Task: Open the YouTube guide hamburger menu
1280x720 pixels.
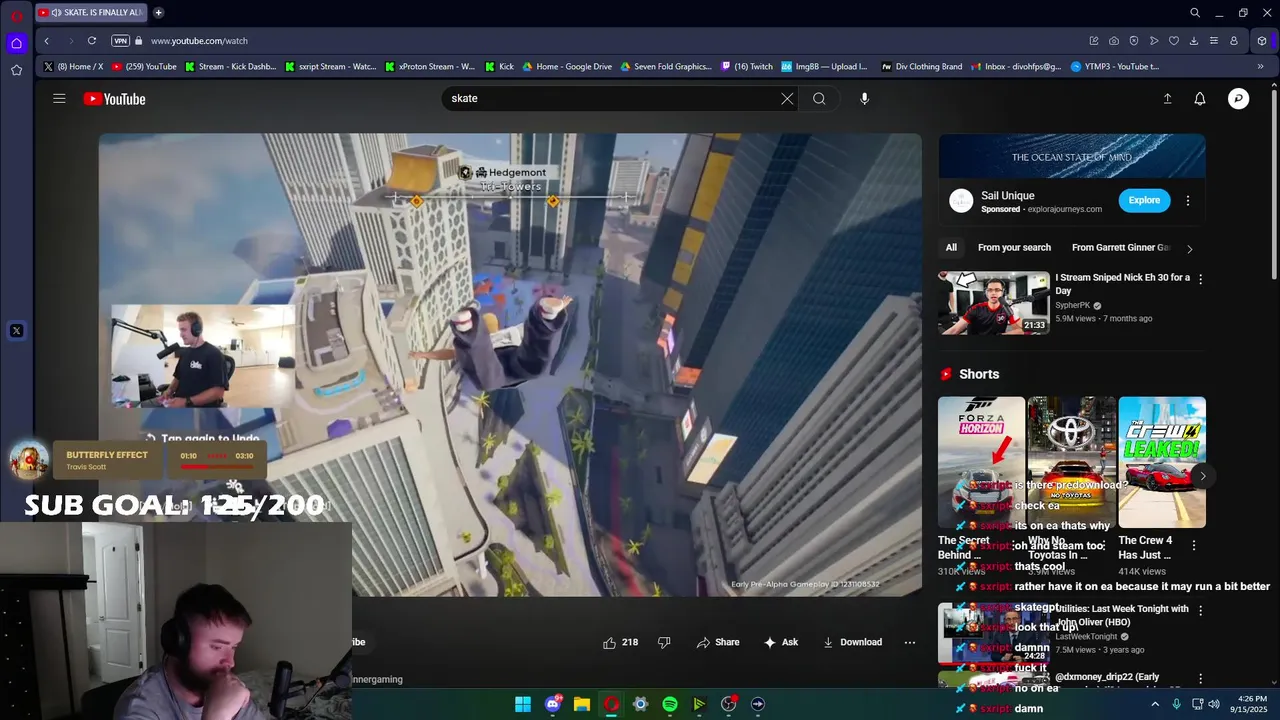Action: pyautogui.click(x=59, y=98)
